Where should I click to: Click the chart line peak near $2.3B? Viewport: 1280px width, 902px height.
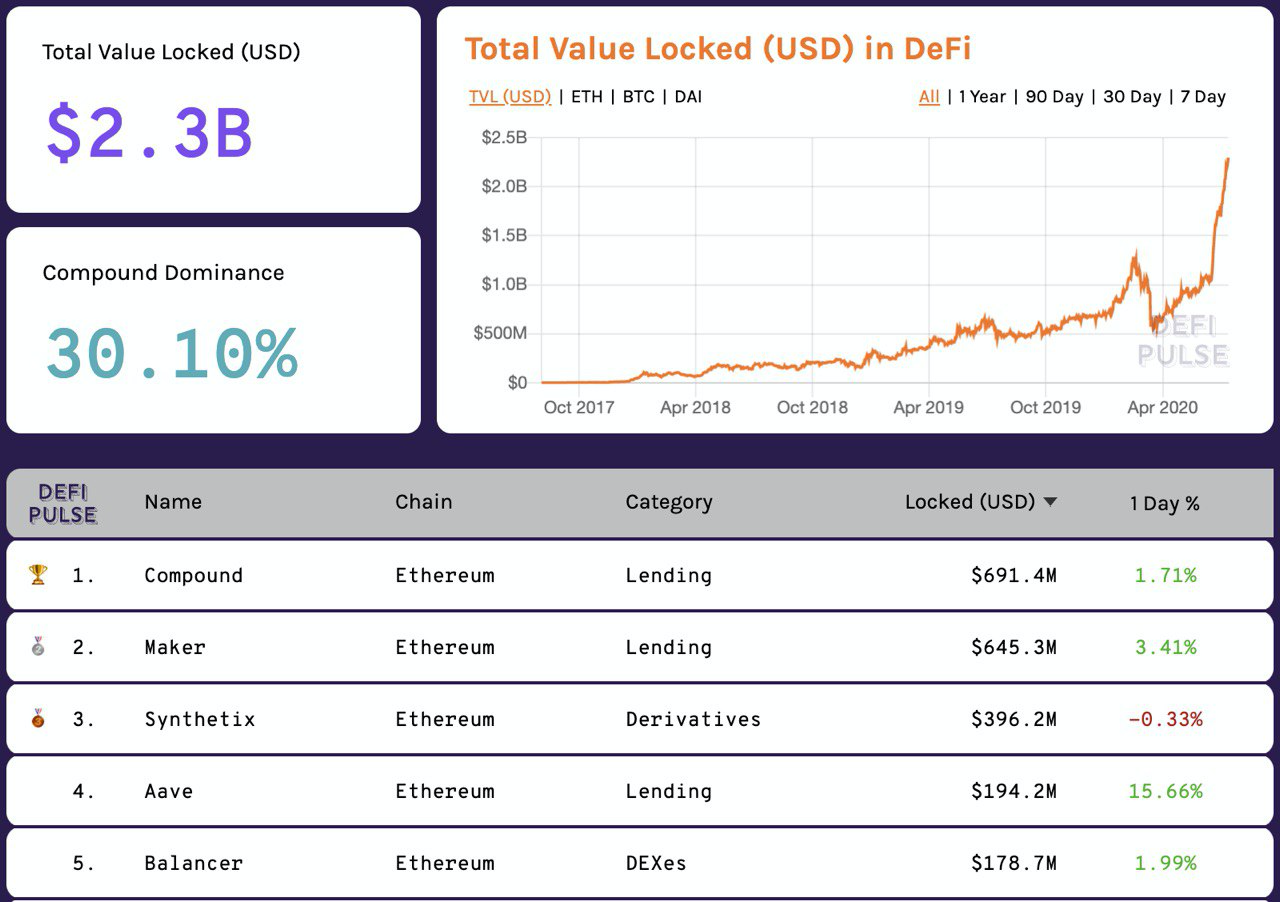click(1227, 160)
